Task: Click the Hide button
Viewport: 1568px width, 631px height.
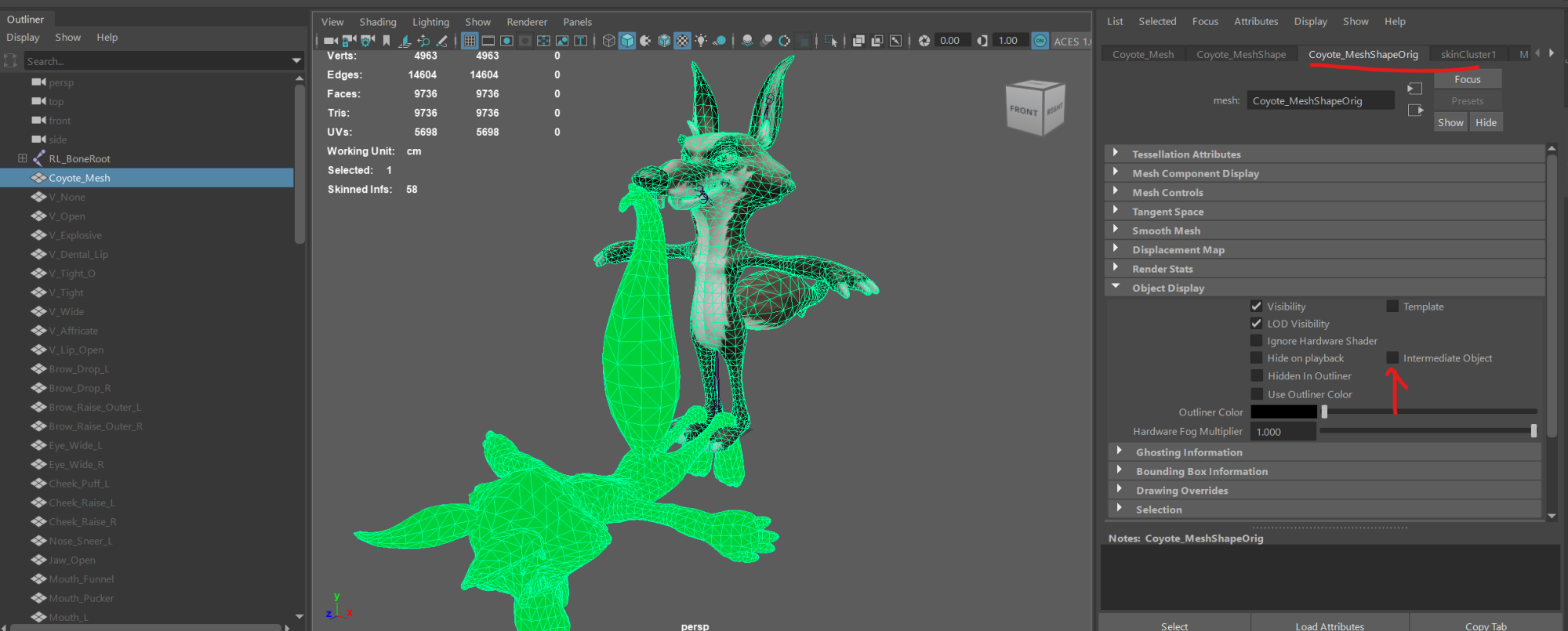Action: coord(1486,122)
